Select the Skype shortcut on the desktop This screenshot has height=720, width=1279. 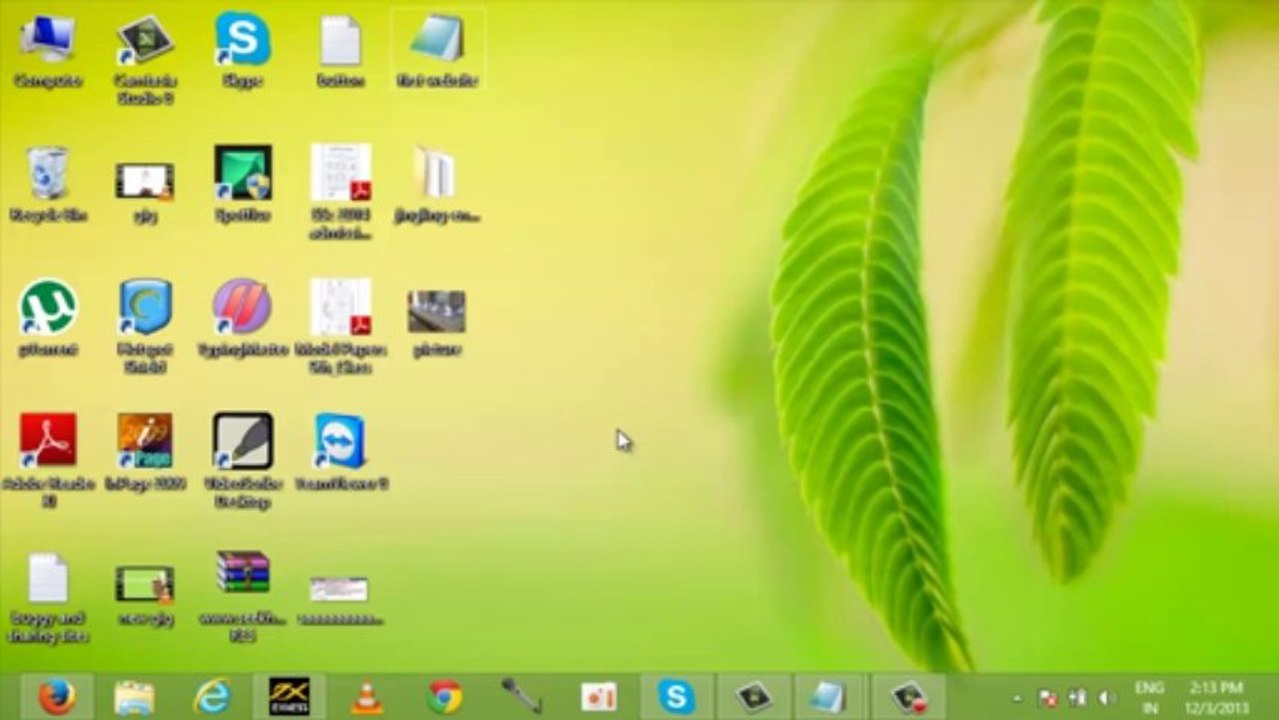(x=242, y=51)
